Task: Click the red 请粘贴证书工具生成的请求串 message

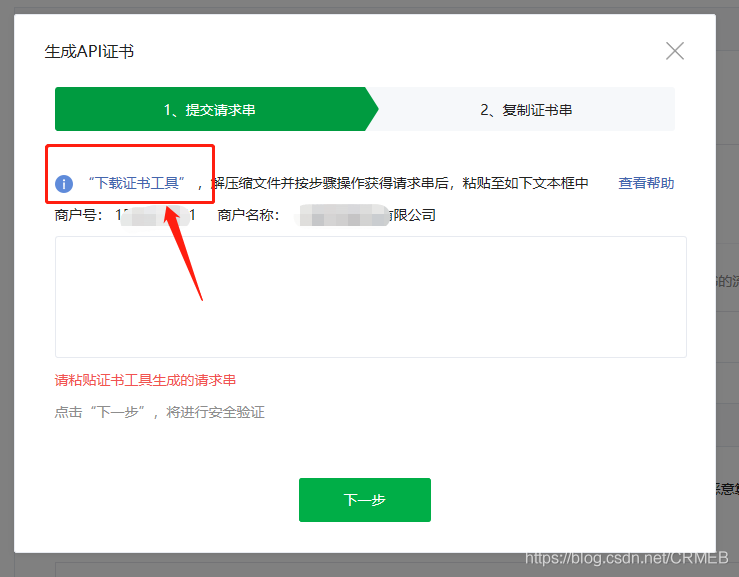Action: click(x=145, y=380)
